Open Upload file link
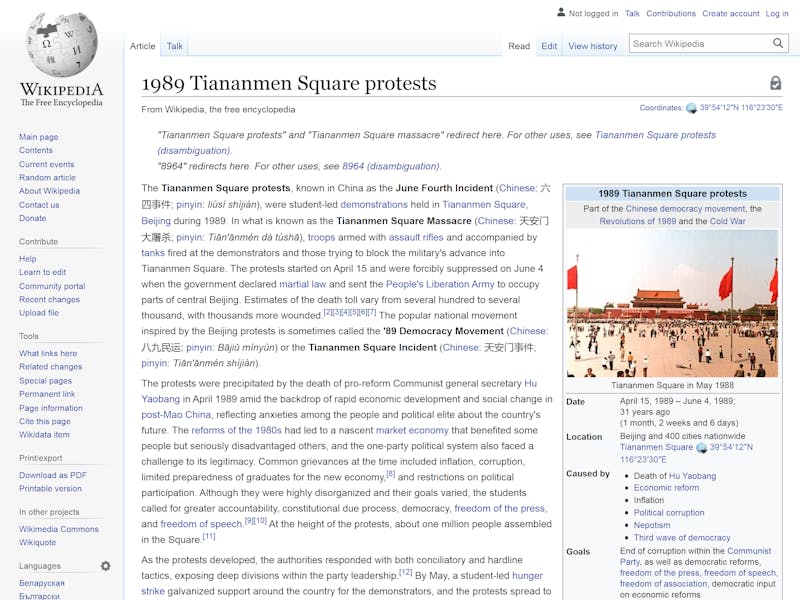The width and height of the screenshot is (800, 600). click(x=39, y=312)
